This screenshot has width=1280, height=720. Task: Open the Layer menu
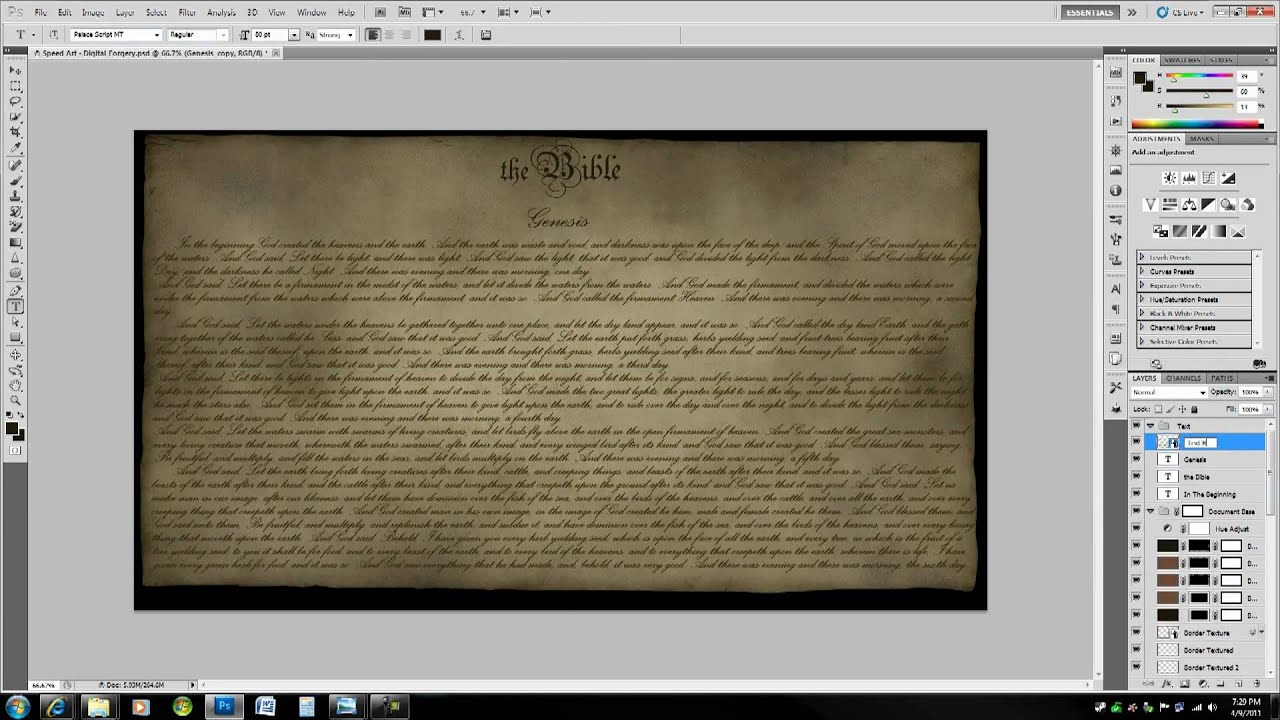click(125, 12)
